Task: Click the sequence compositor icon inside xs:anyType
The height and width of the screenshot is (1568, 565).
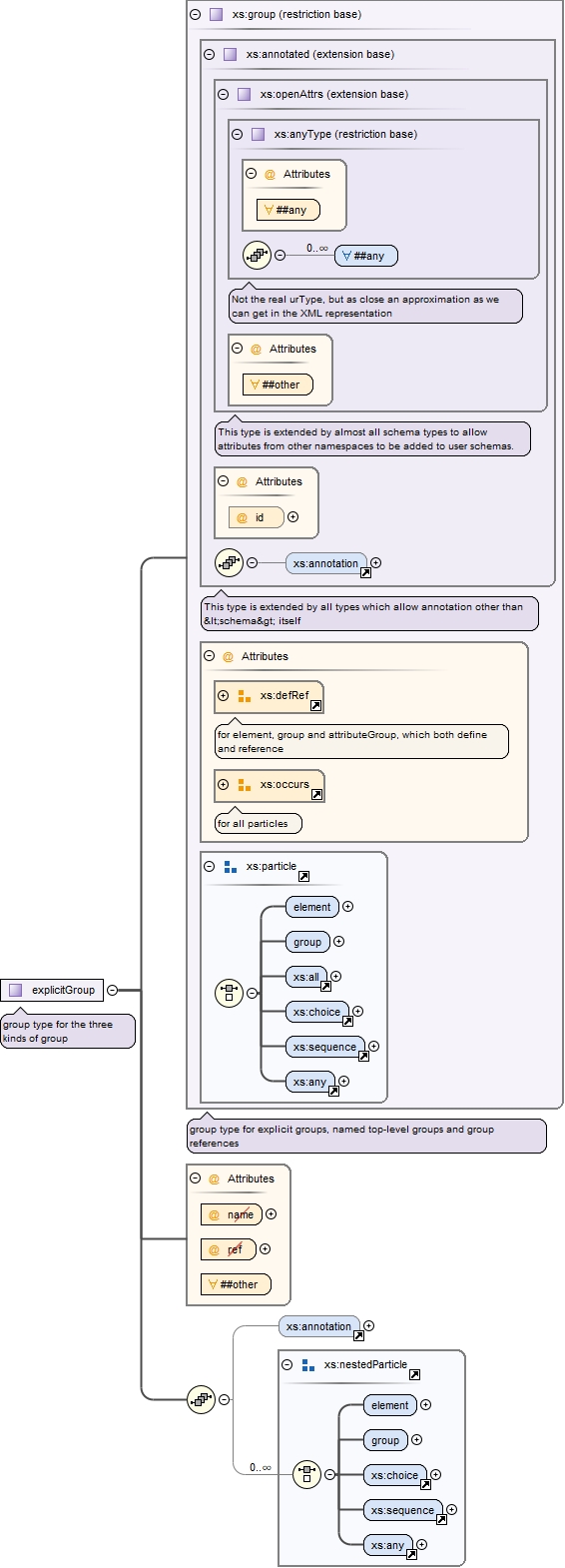Action: [257, 255]
